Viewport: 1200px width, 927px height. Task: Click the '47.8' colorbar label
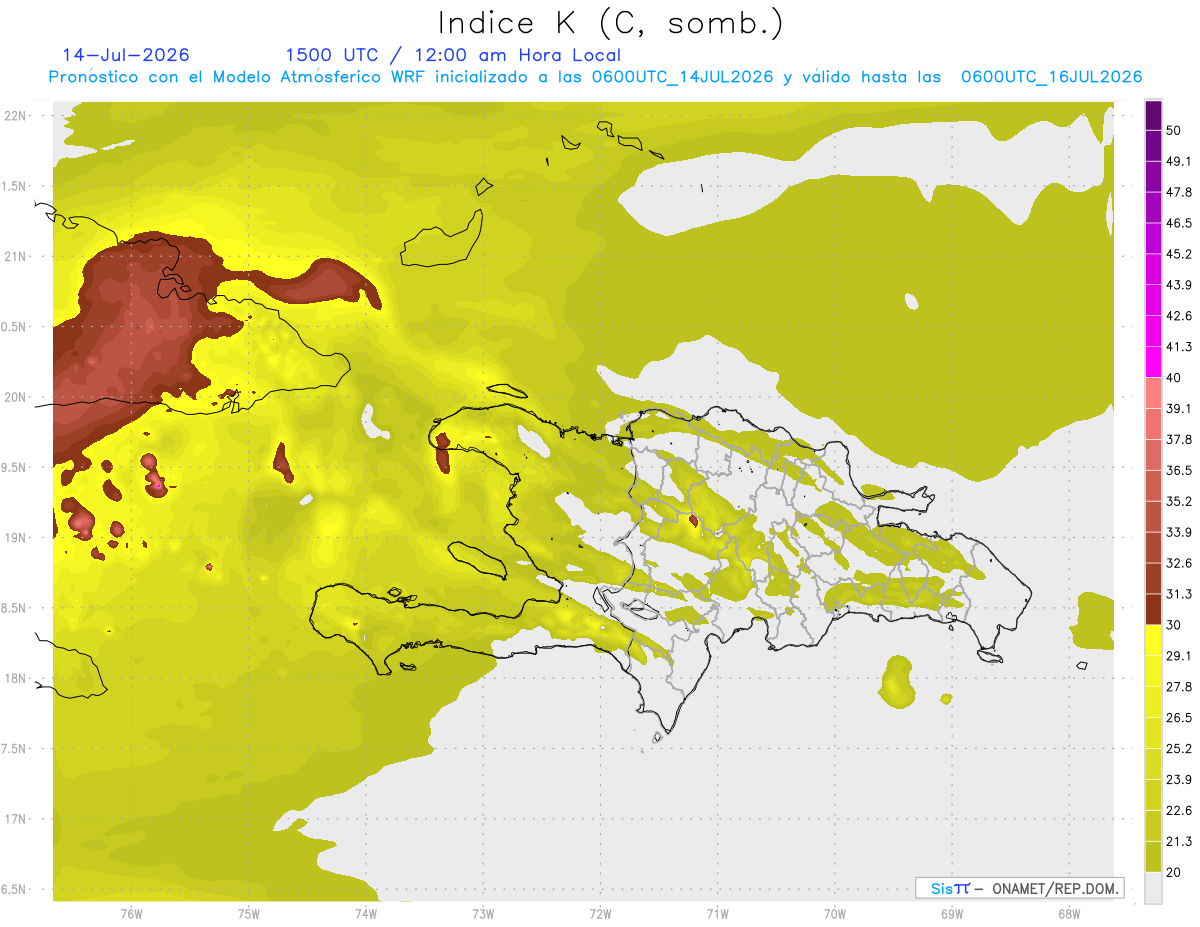[1179, 192]
